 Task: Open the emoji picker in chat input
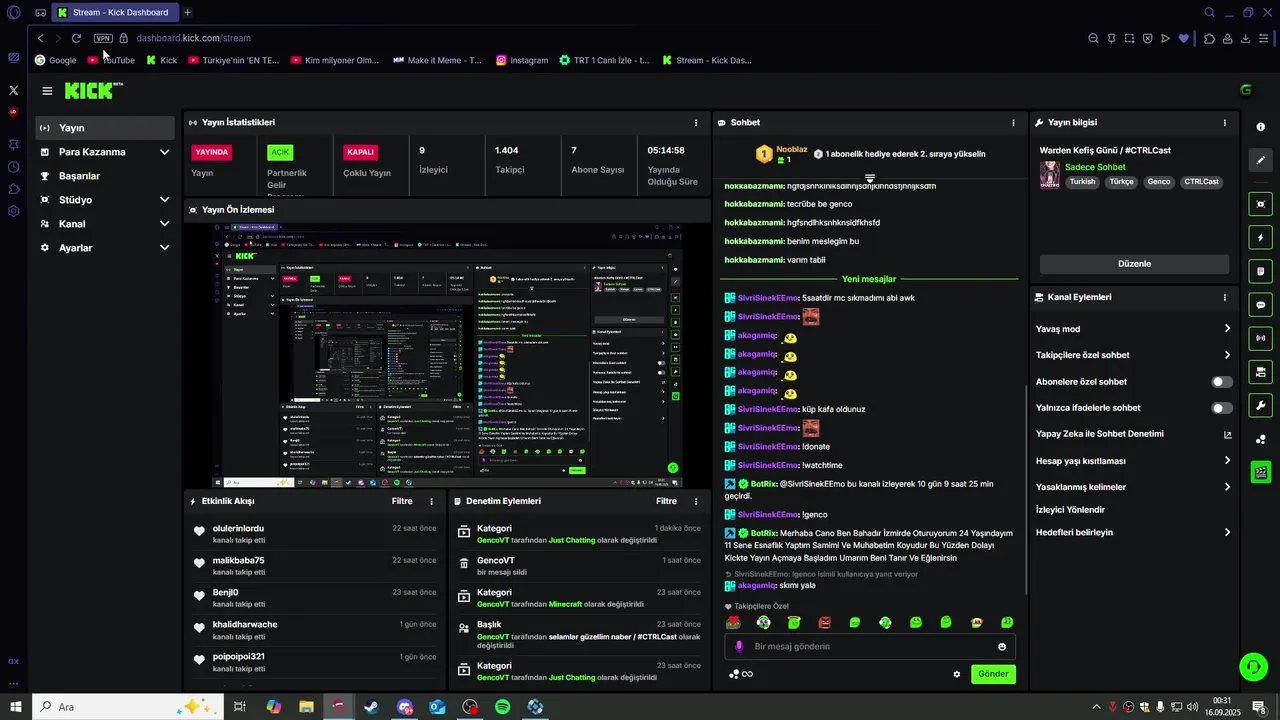pyautogui.click(x=1002, y=646)
